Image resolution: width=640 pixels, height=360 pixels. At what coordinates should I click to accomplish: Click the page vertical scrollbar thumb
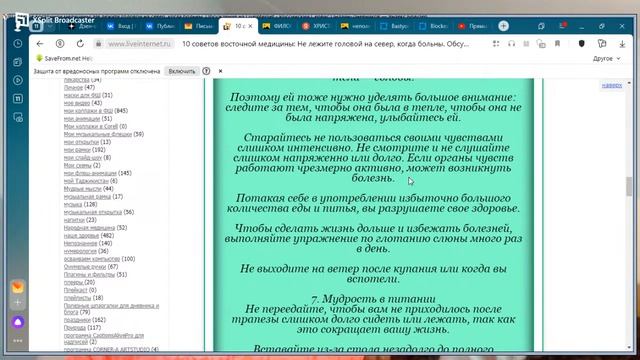(629, 187)
